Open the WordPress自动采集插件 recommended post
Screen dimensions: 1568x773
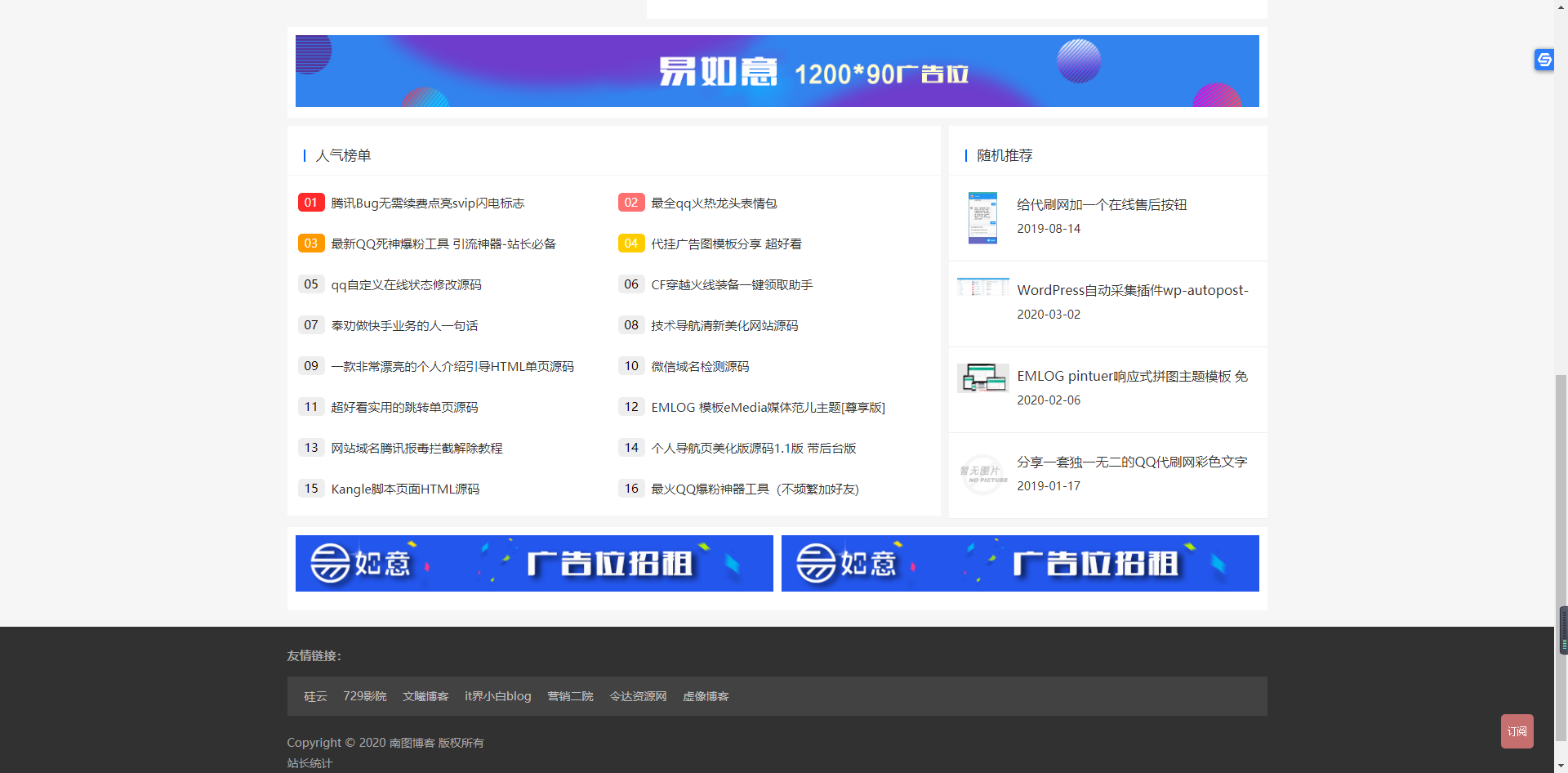pos(1132,290)
